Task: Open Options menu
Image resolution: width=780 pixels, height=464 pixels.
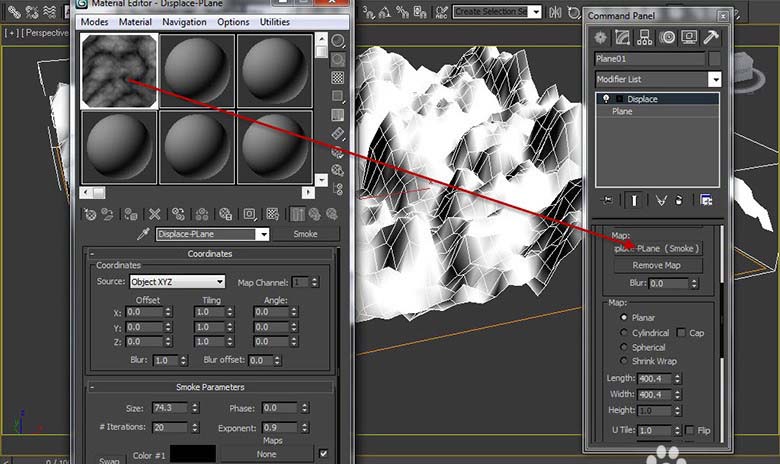Action: click(233, 22)
